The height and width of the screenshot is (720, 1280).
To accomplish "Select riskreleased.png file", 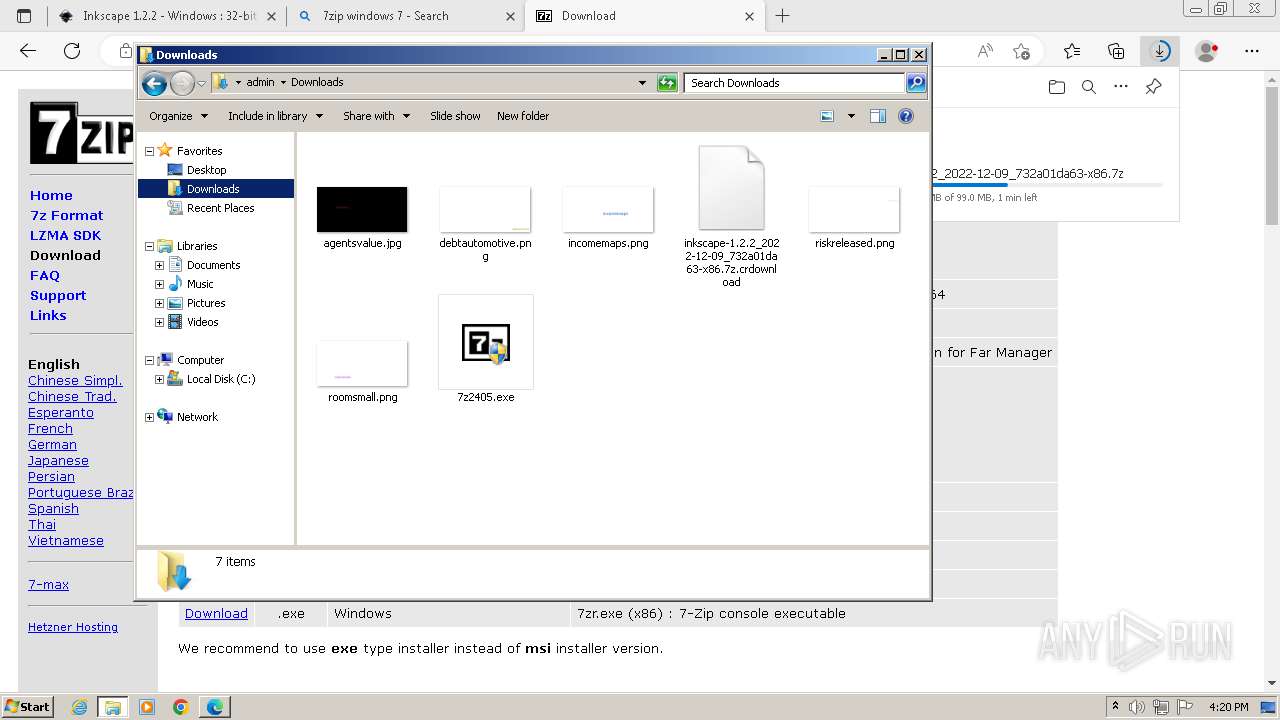I will pyautogui.click(x=854, y=210).
